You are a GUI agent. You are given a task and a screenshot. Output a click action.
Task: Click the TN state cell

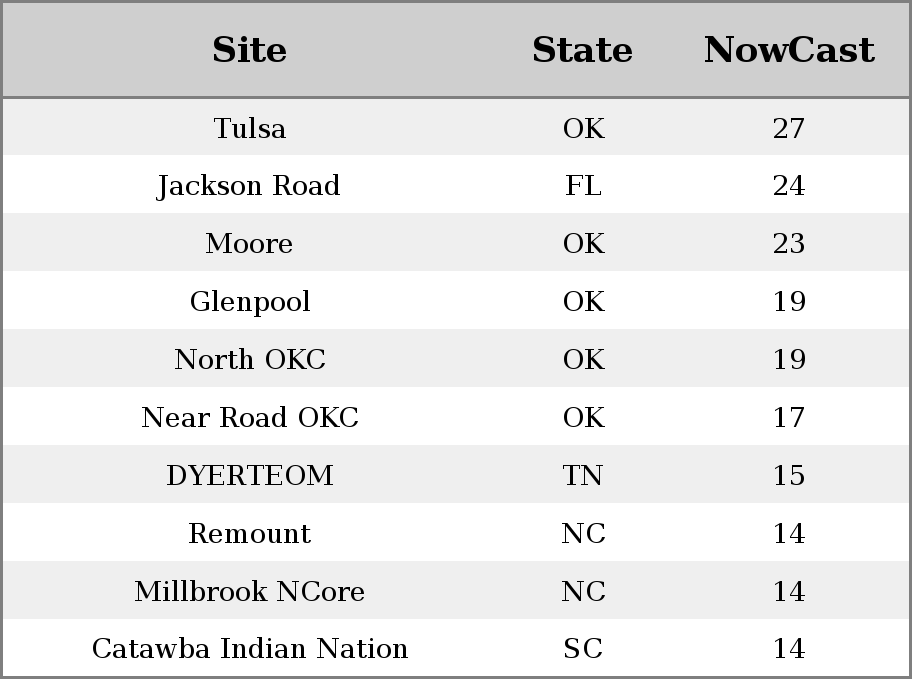point(583,475)
